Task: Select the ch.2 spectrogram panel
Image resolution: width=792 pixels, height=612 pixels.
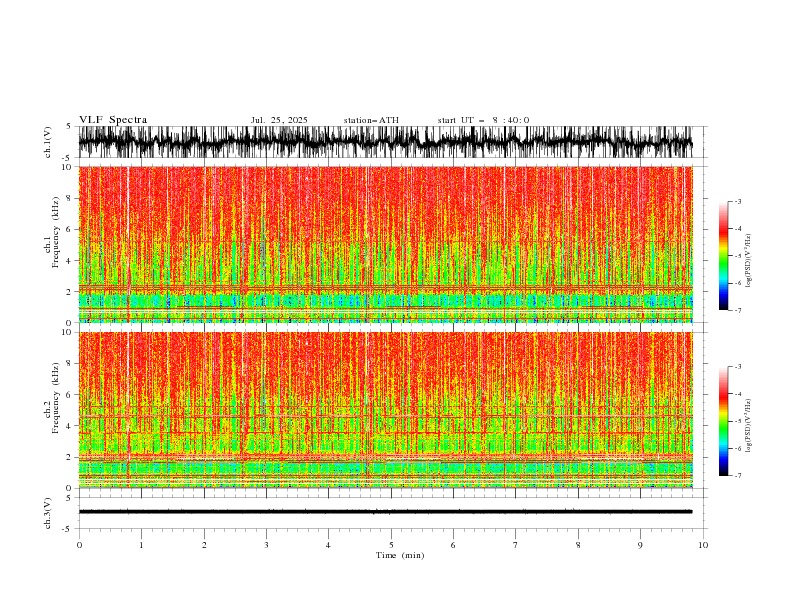Action: tap(385, 410)
